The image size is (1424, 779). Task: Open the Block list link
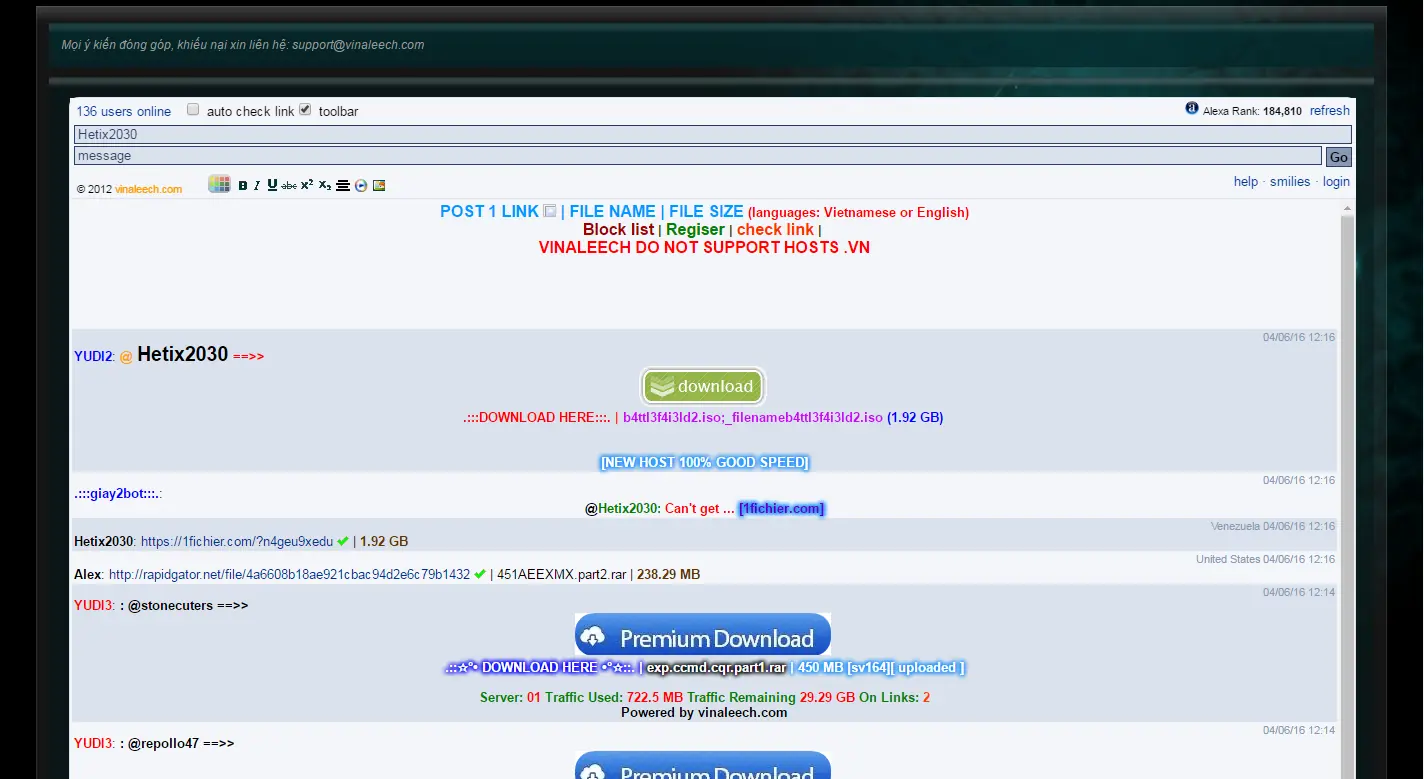[619, 229]
